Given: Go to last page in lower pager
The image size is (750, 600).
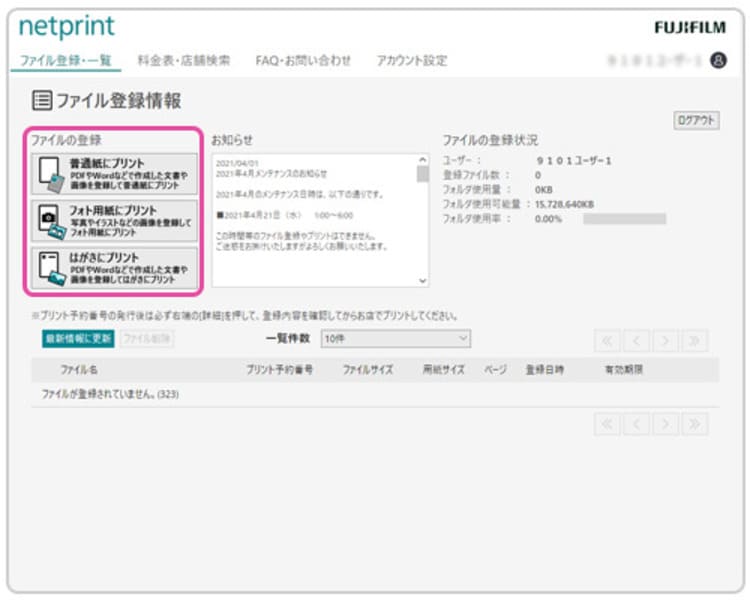Looking at the screenshot, I should point(695,424).
